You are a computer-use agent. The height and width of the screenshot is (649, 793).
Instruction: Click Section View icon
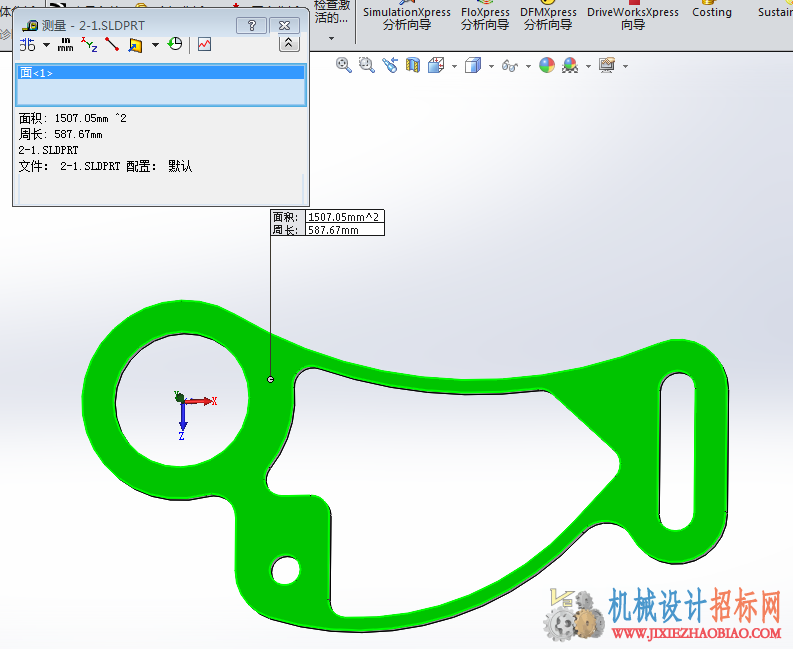tap(413, 65)
